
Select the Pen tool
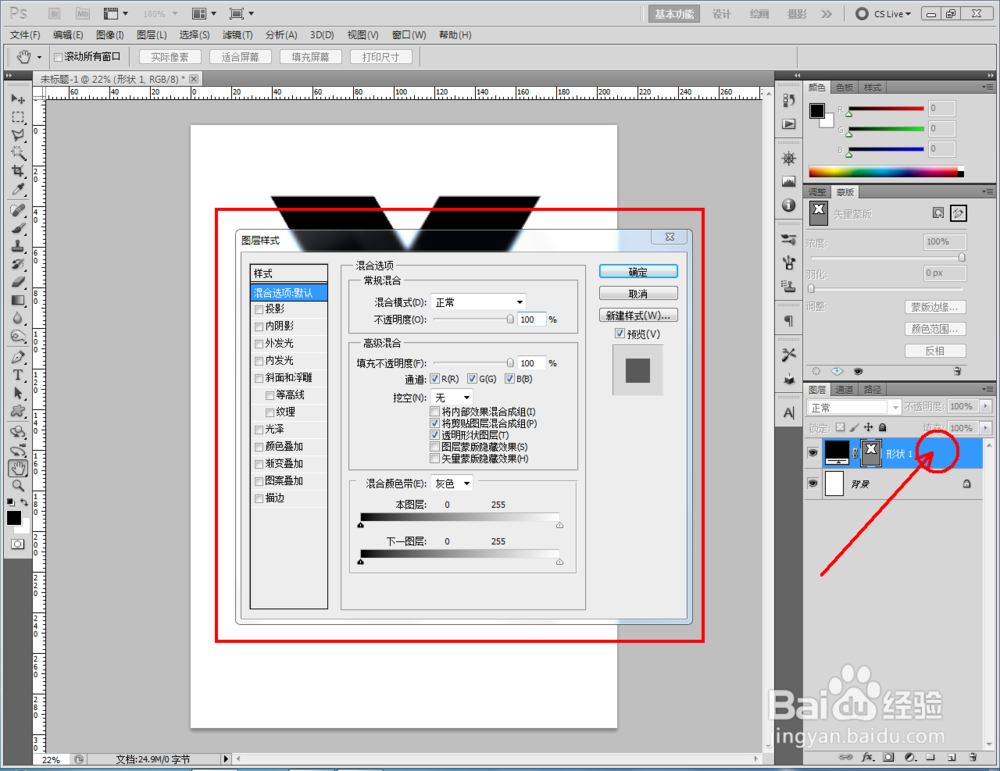tap(18, 357)
